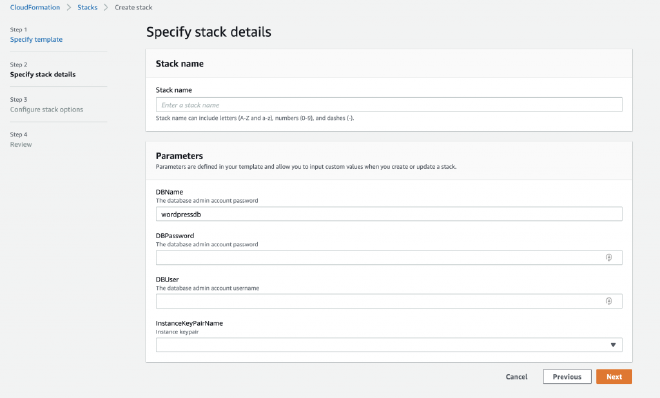Click the stack name constraint hint text
The image size is (660, 398).
click(255, 118)
